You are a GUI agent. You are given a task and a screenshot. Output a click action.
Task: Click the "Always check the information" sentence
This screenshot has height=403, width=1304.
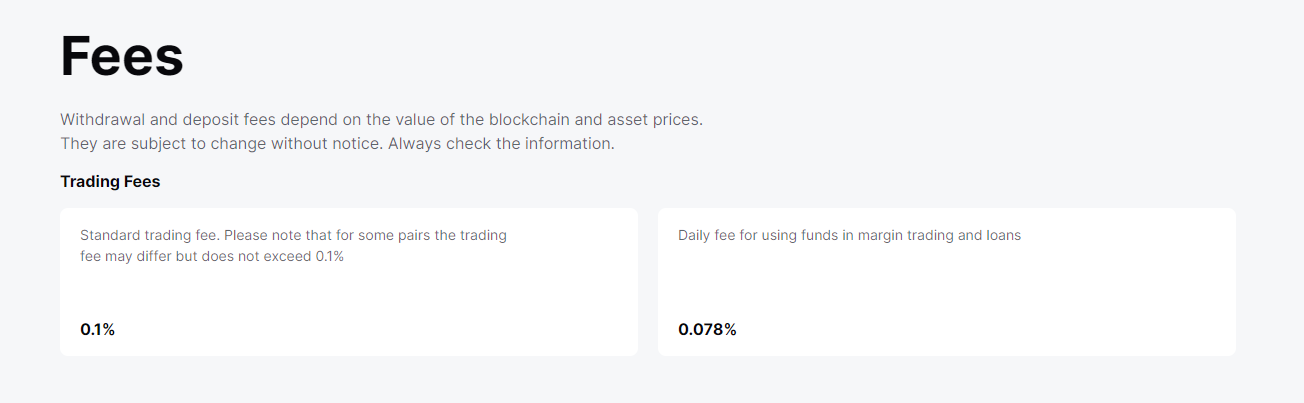tap(501, 144)
